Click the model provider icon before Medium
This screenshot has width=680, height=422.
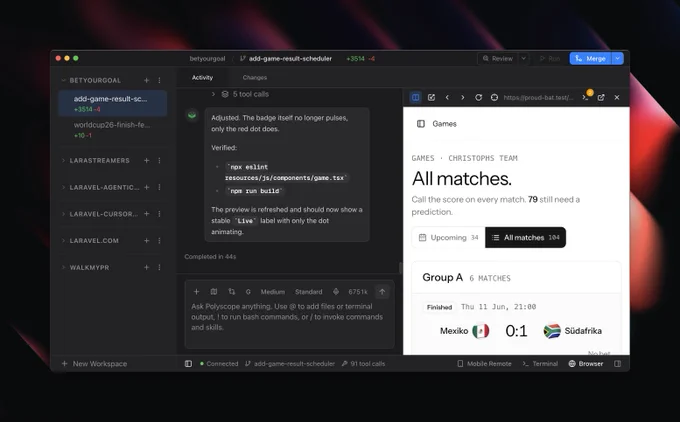click(248, 292)
